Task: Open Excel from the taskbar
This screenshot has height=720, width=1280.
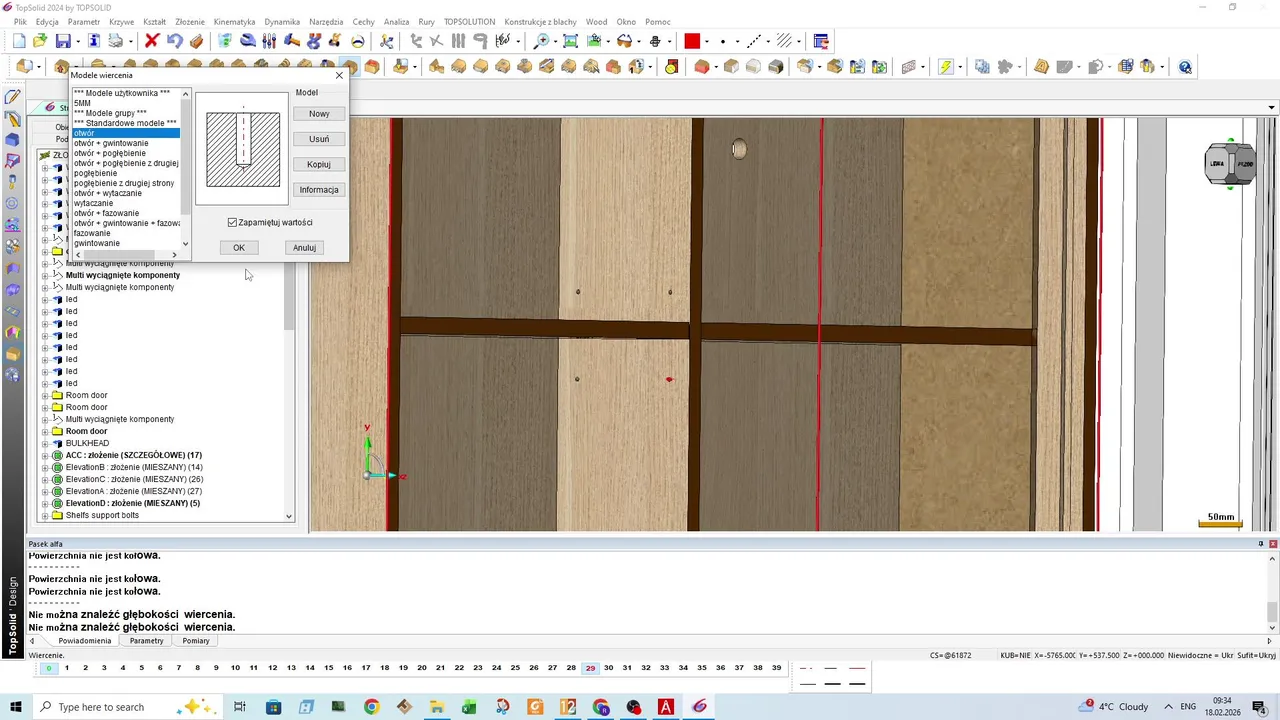Action: pyautogui.click(x=469, y=707)
